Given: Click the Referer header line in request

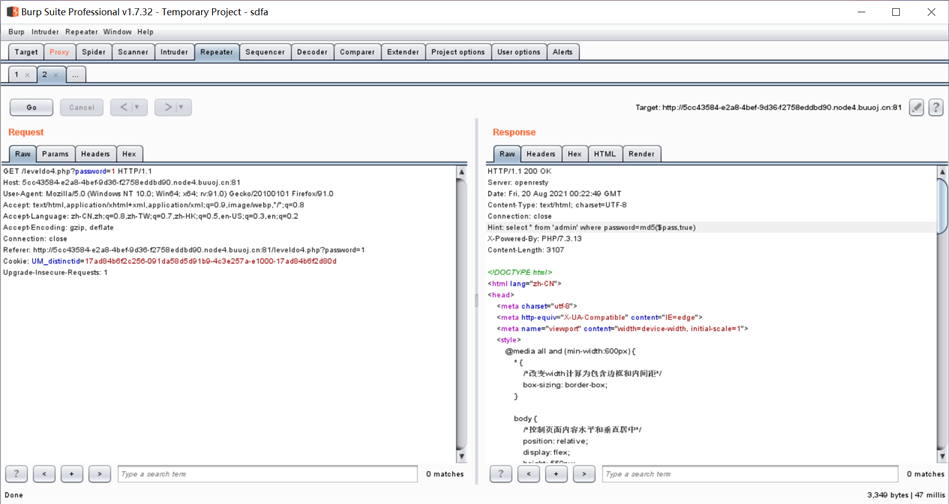Looking at the screenshot, I should click(184, 250).
